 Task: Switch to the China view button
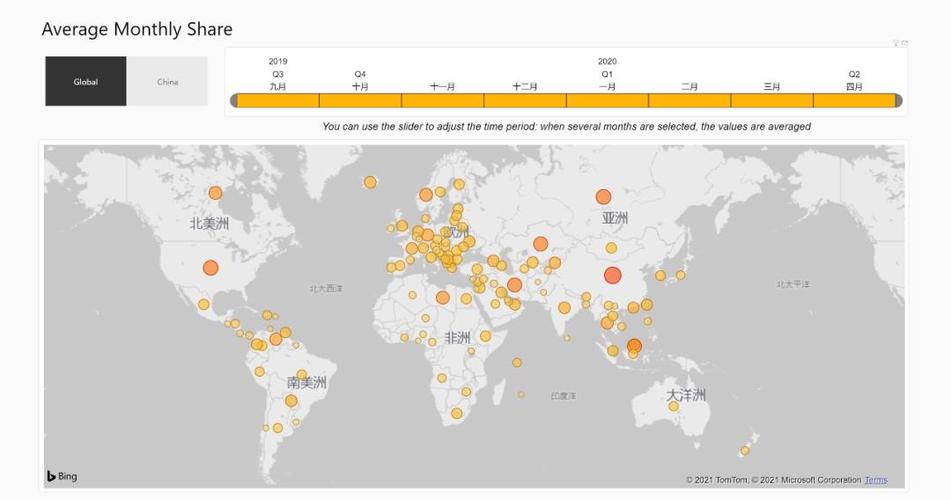(x=167, y=81)
